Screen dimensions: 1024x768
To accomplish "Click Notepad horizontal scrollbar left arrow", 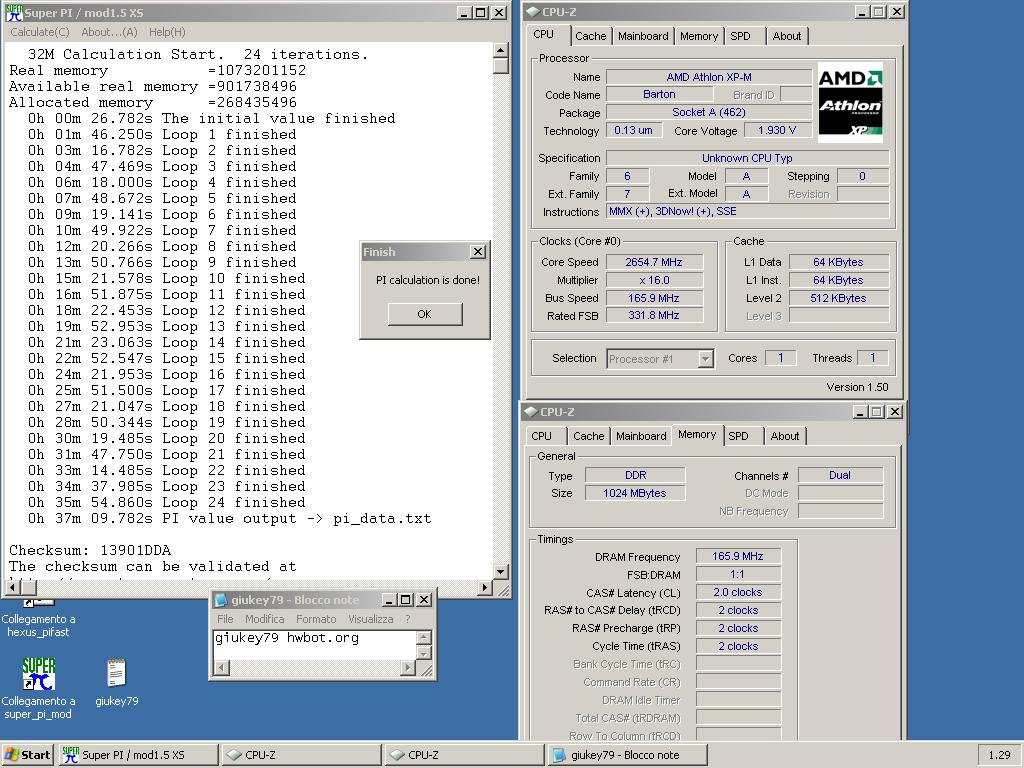I will (221, 667).
